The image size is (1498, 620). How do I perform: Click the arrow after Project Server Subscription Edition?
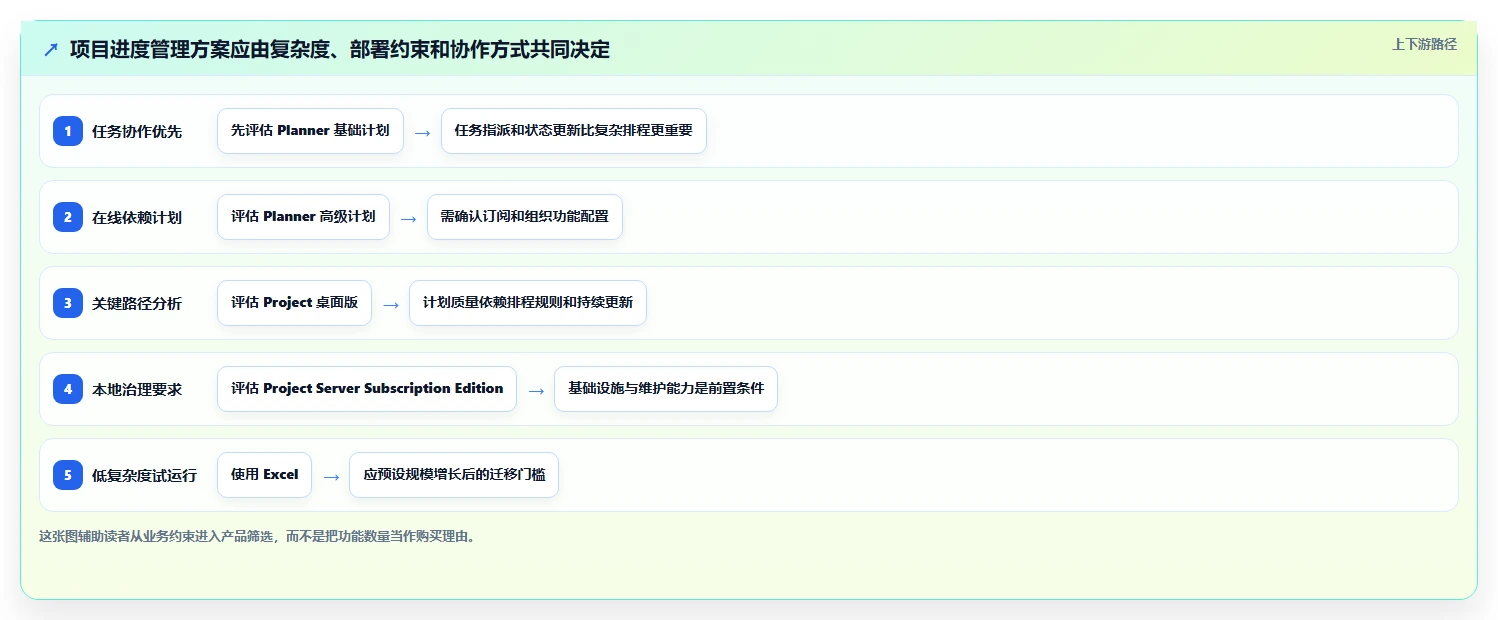click(535, 390)
